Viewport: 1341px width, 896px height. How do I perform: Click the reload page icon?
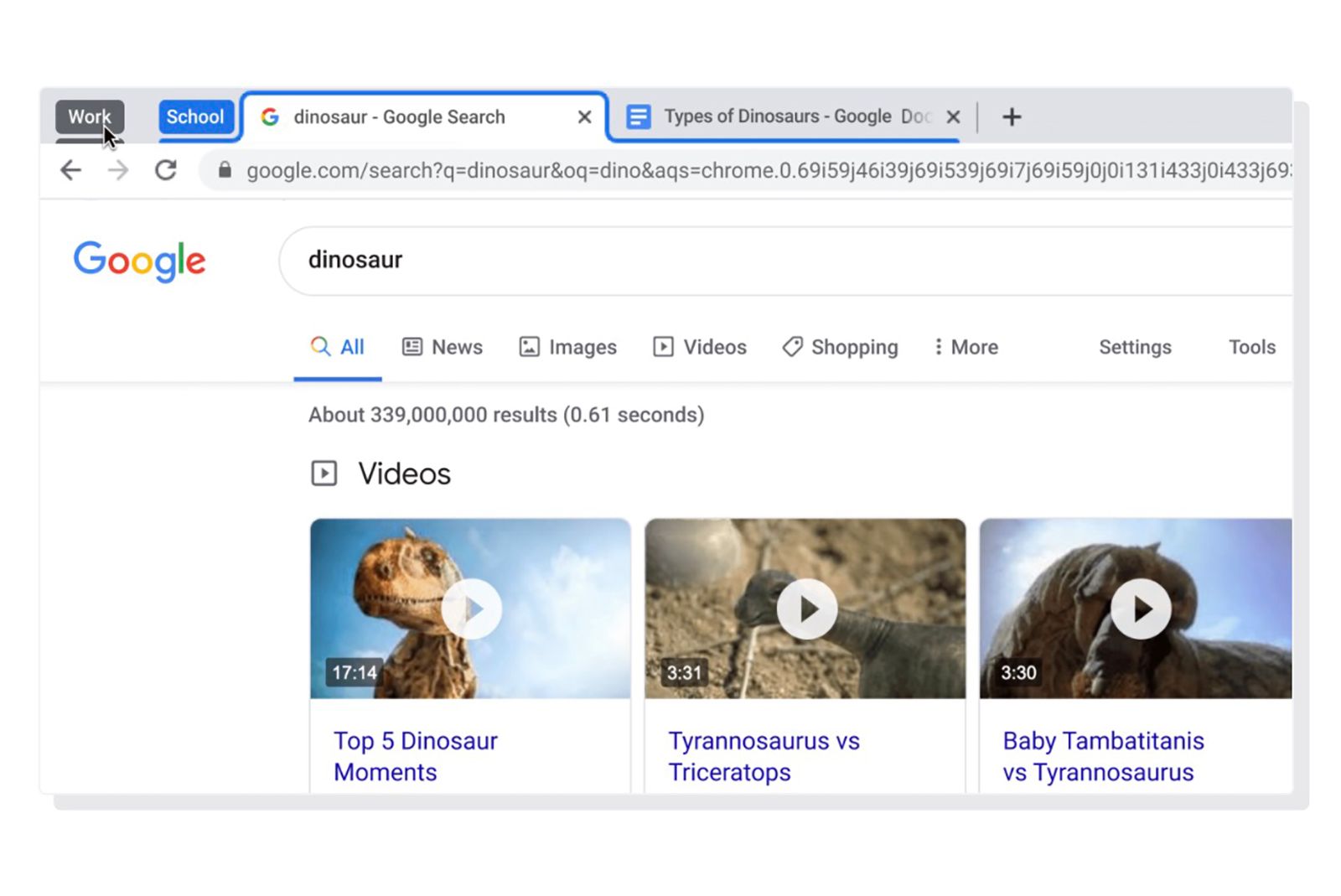coord(165,170)
